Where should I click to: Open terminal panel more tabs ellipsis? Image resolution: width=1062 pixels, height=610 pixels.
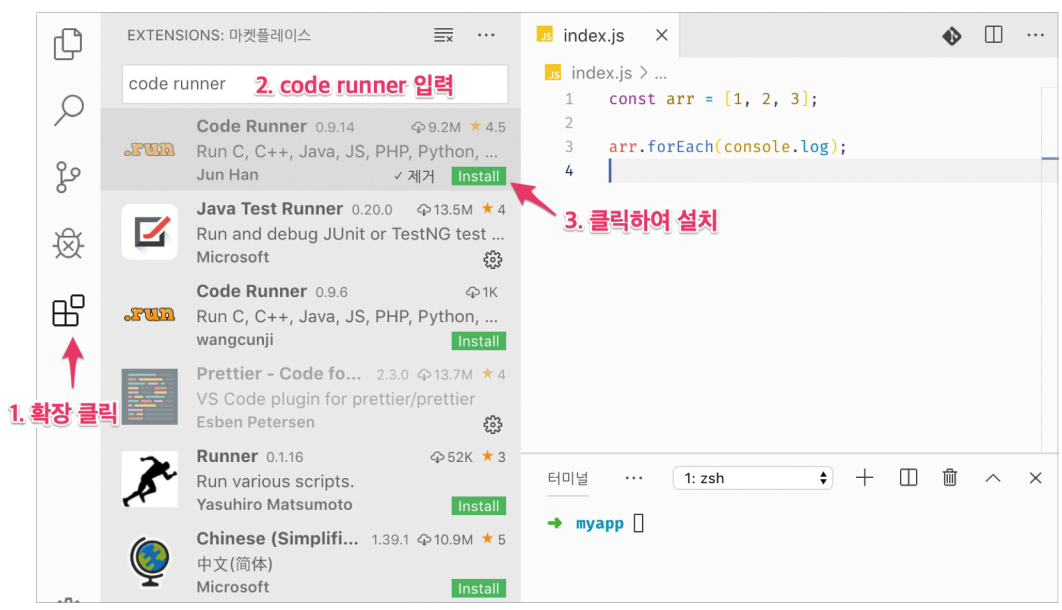pos(634,478)
